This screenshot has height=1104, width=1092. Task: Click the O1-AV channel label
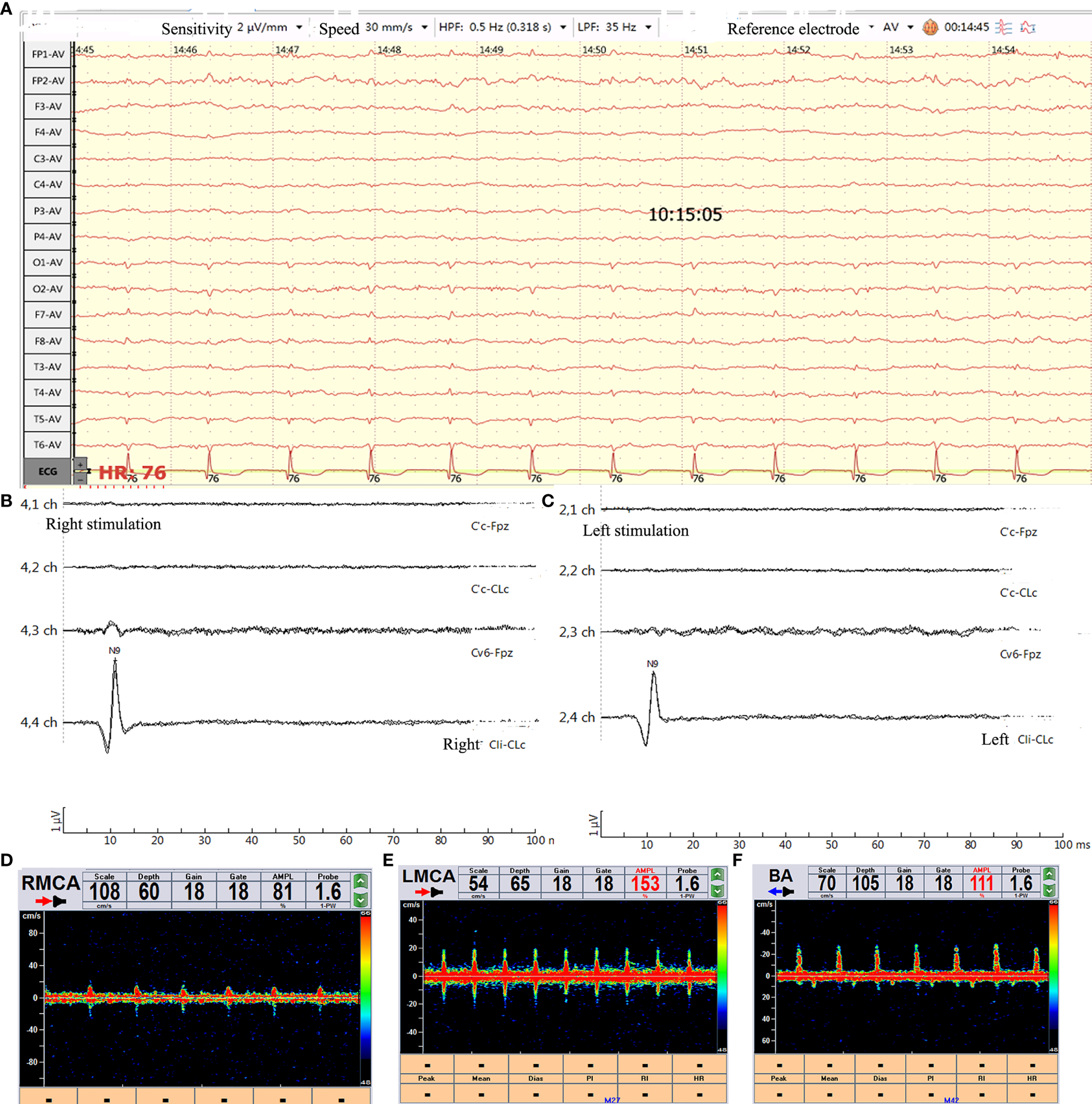click(48, 263)
